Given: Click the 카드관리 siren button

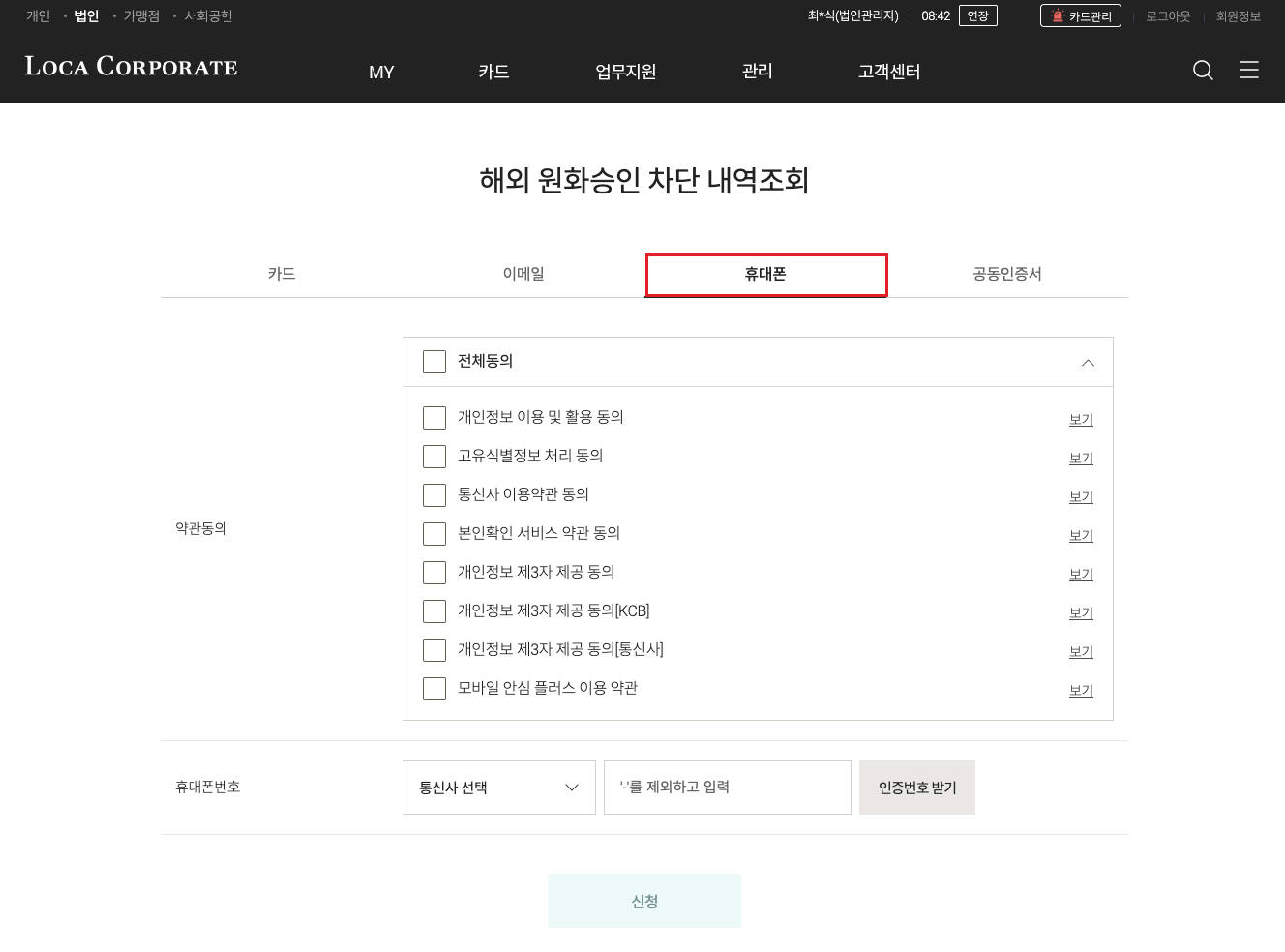Looking at the screenshot, I should click(x=1081, y=15).
